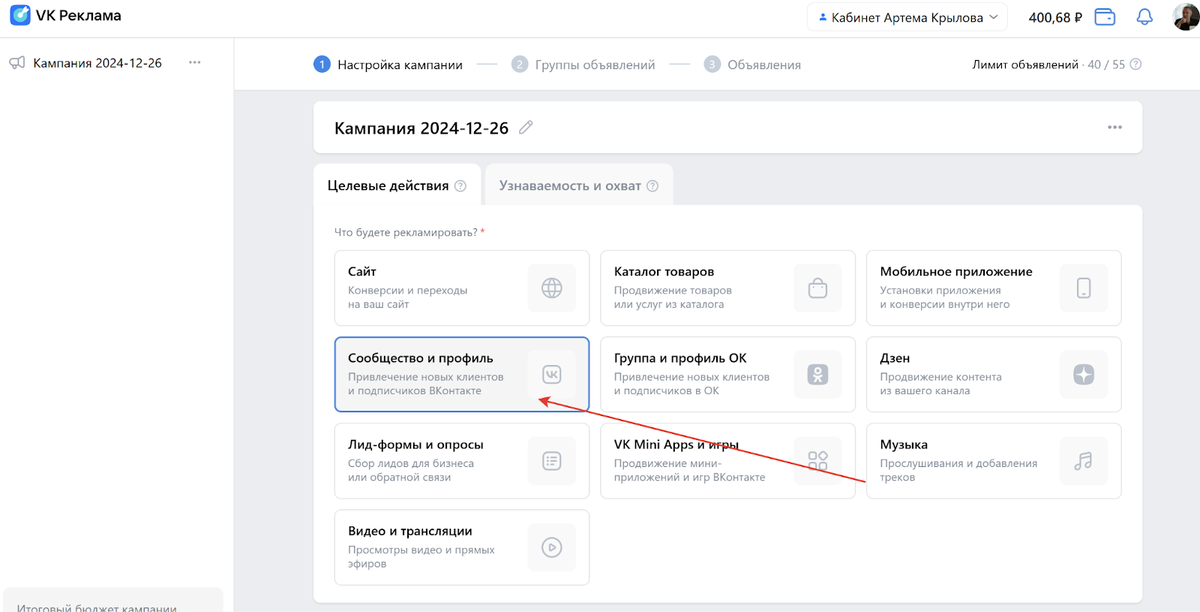Click the VK icon on Сообщество и профиль
This screenshot has width=1200, height=612.
point(552,374)
